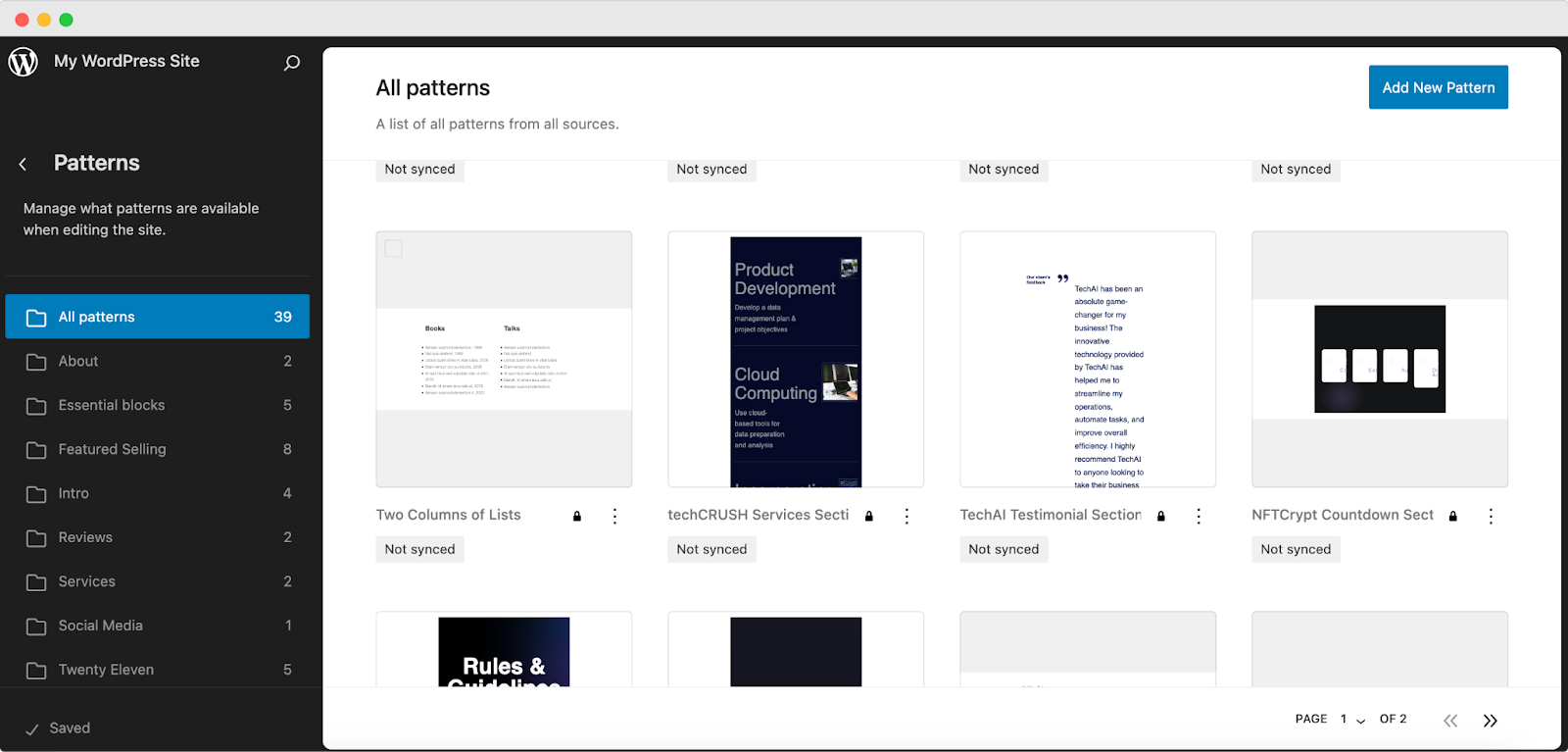Screen dimensions: 1568x752
Task: Click the folder icon beside Twenty Eleven
Action: click(36, 671)
